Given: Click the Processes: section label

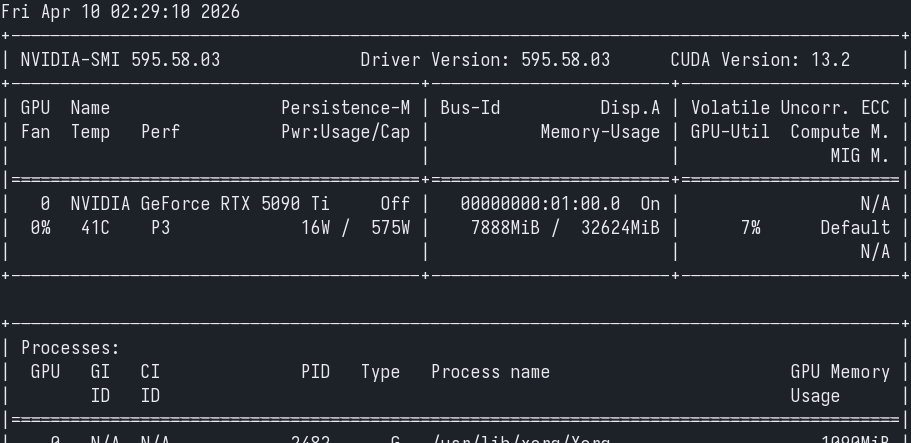Looking at the screenshot, I should click(70, 348).
